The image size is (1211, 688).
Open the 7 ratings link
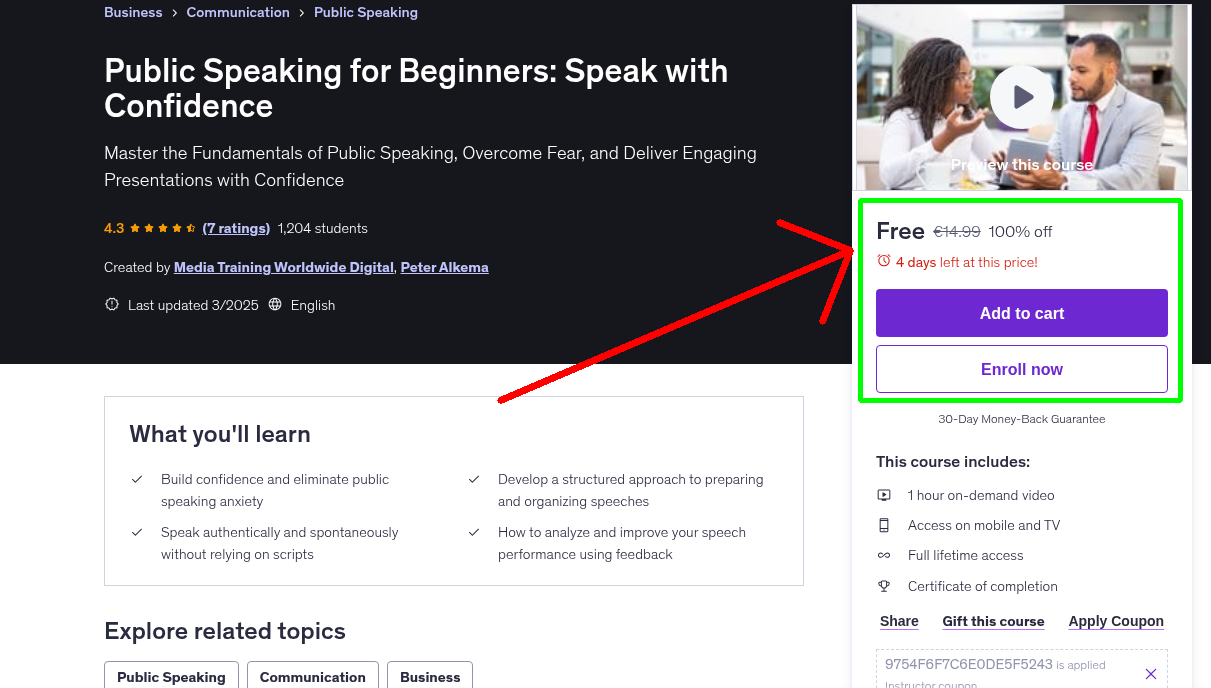pos(236,228)
